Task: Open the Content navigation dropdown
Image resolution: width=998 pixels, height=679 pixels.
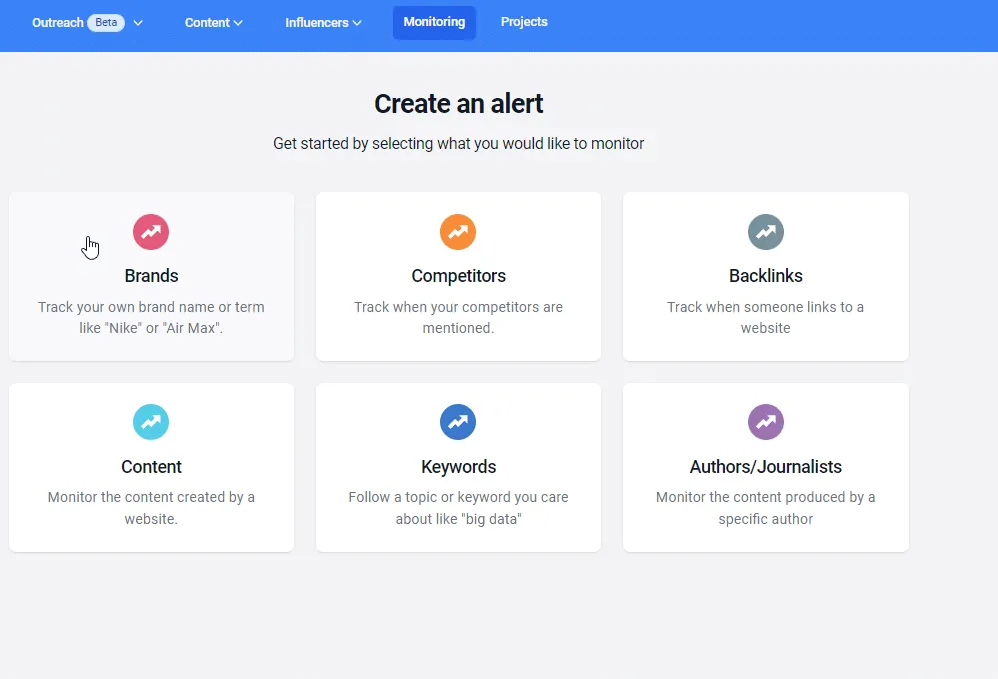Action: pyautogui.click(x=212, y=22)
